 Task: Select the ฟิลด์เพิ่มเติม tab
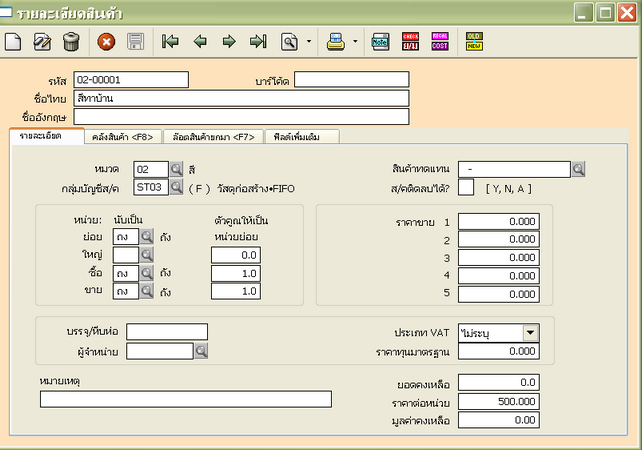coord(301,137)
